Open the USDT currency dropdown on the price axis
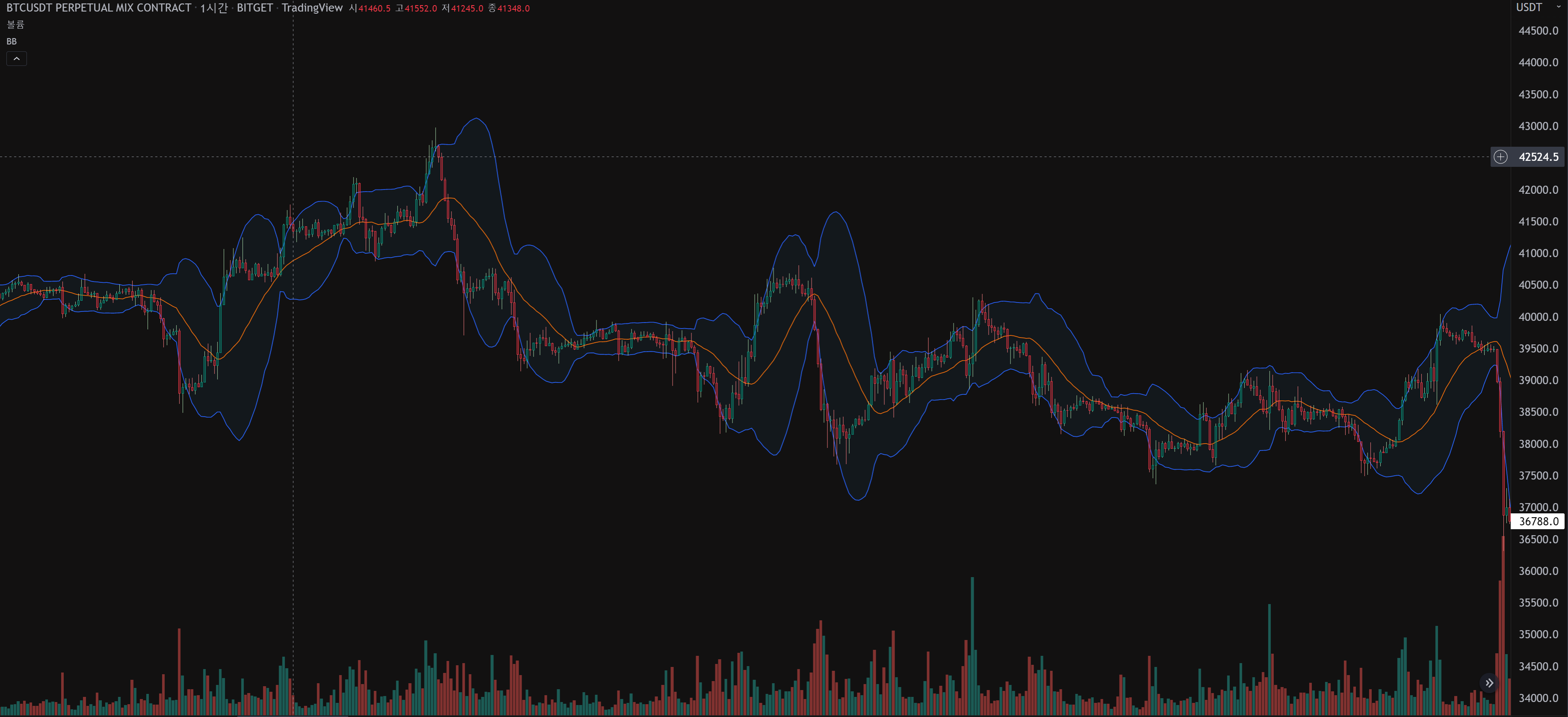Viewport: 1568px width, 717px height. pyautogui.click(x=1538, y=7)
